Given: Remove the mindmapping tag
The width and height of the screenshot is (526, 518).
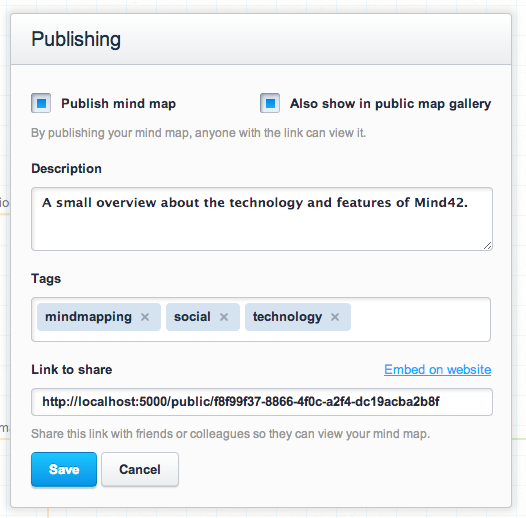Looking at the screenshot, I should click(x=145, y=317).
